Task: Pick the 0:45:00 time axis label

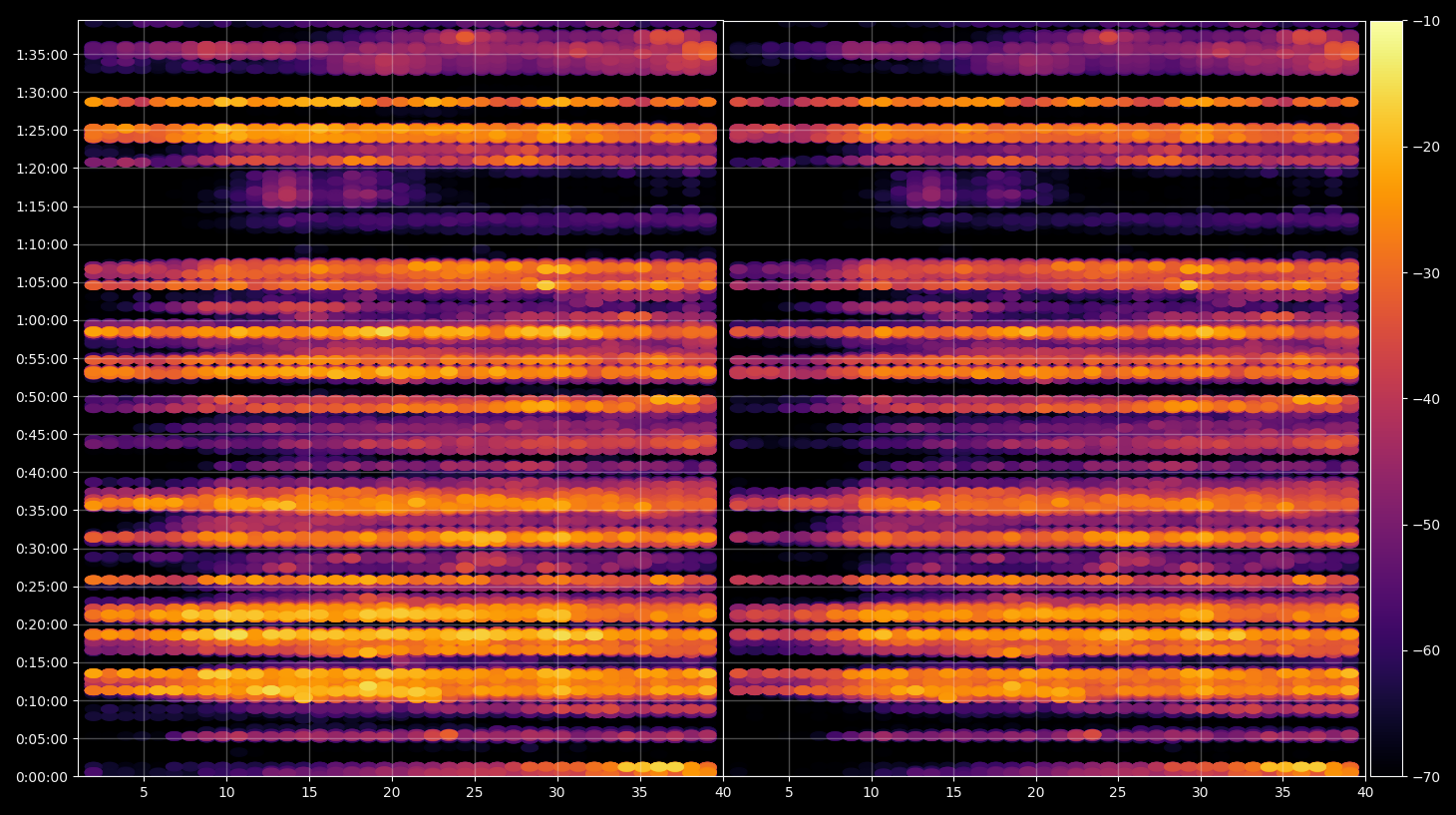Action: pyautogui.click(x=42, y=435)
